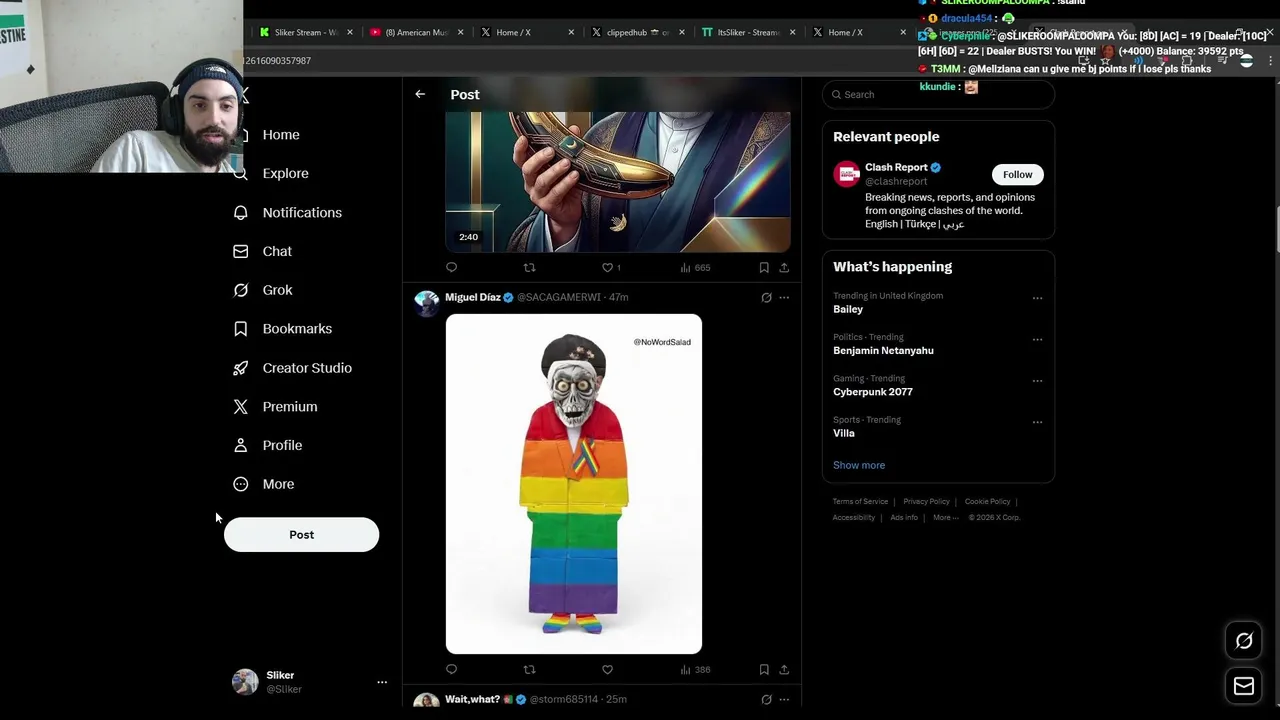Click the page vertical scrollbar
The height and width of the screenshot is (720, 1280).
click(1276, 230)
